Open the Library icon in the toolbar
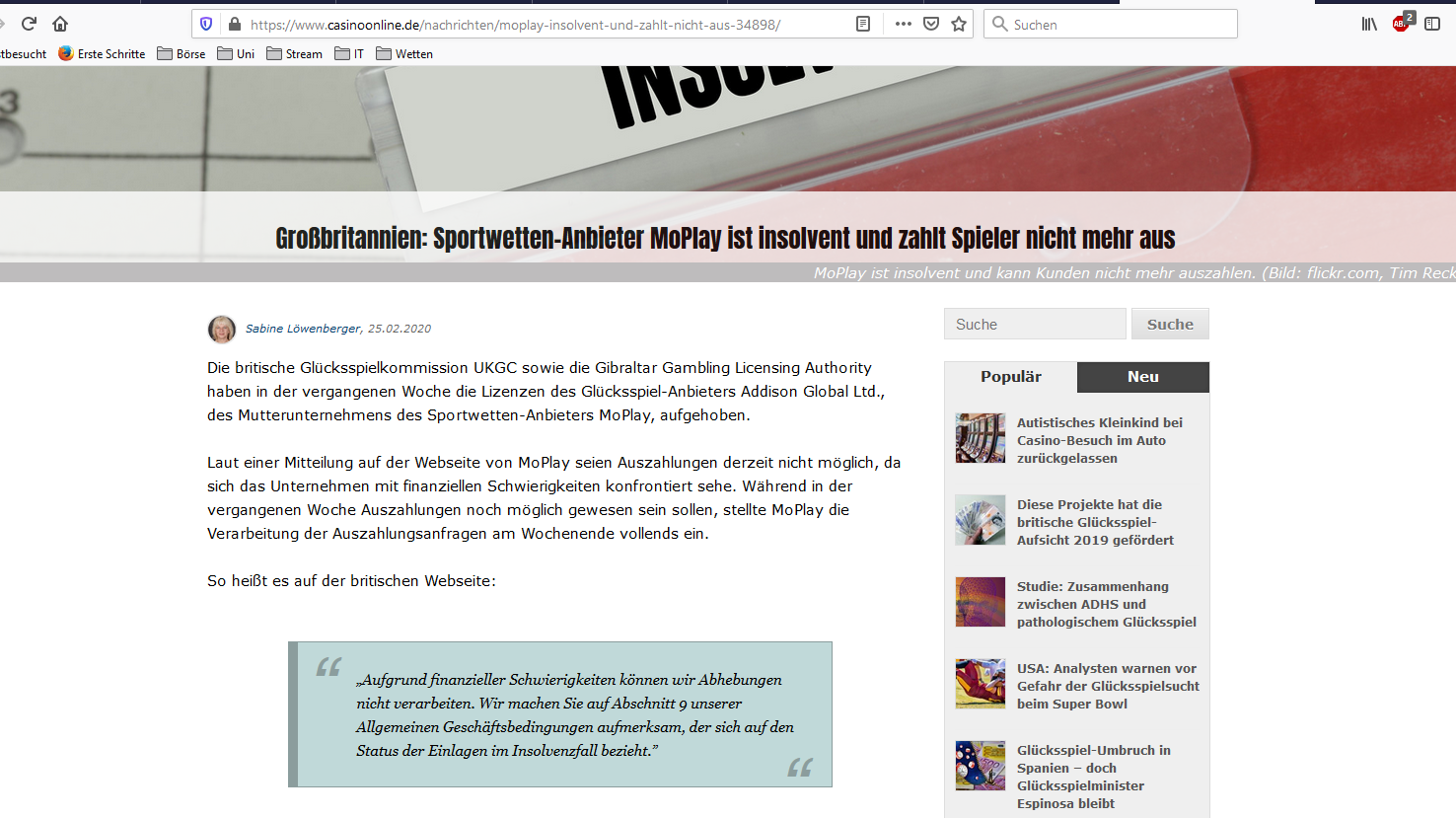Viewport: 1456px width, 818px height. [x=1369, y=24]
